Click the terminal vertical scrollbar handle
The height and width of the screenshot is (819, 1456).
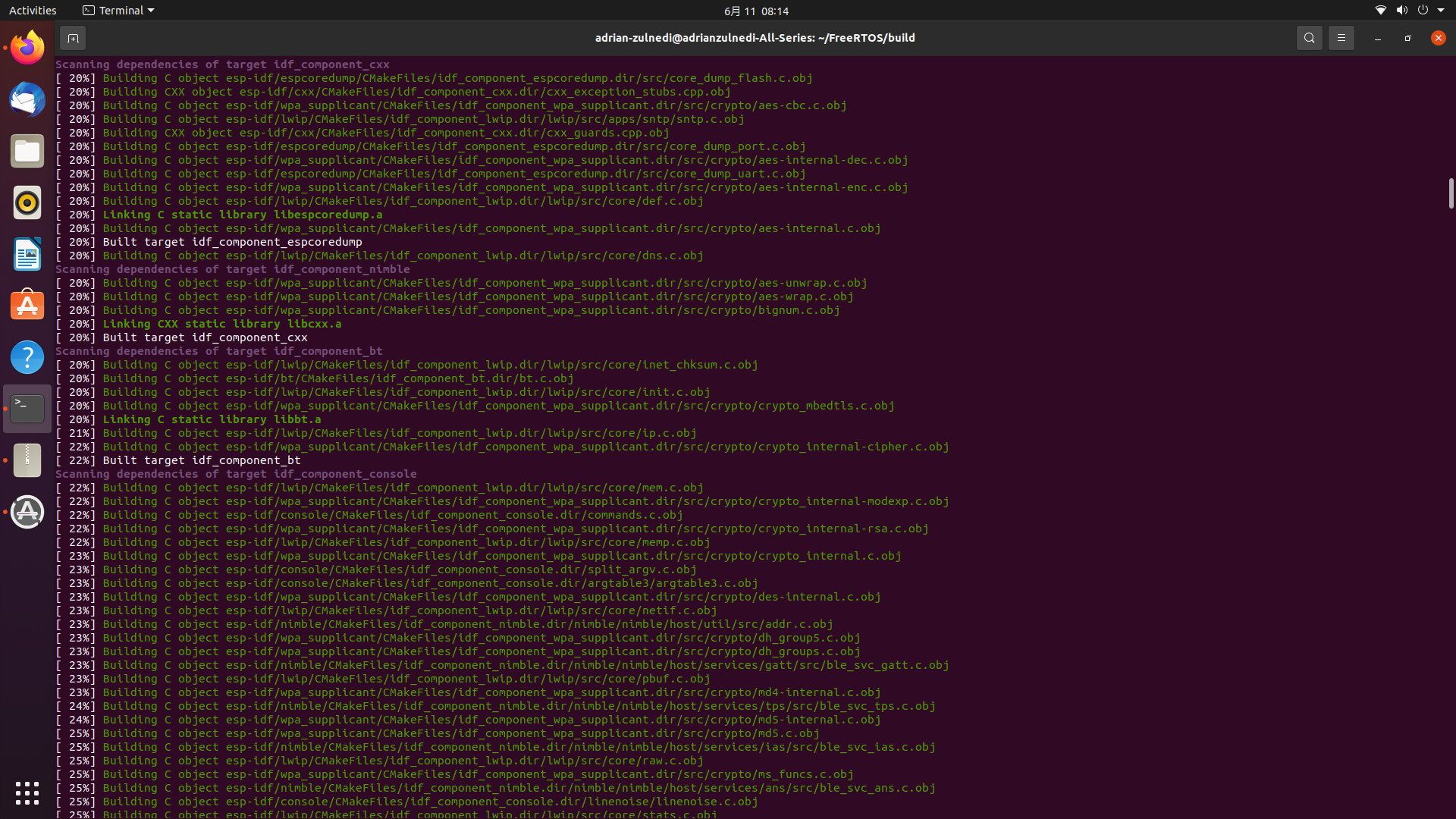(x=1451, y=193)
